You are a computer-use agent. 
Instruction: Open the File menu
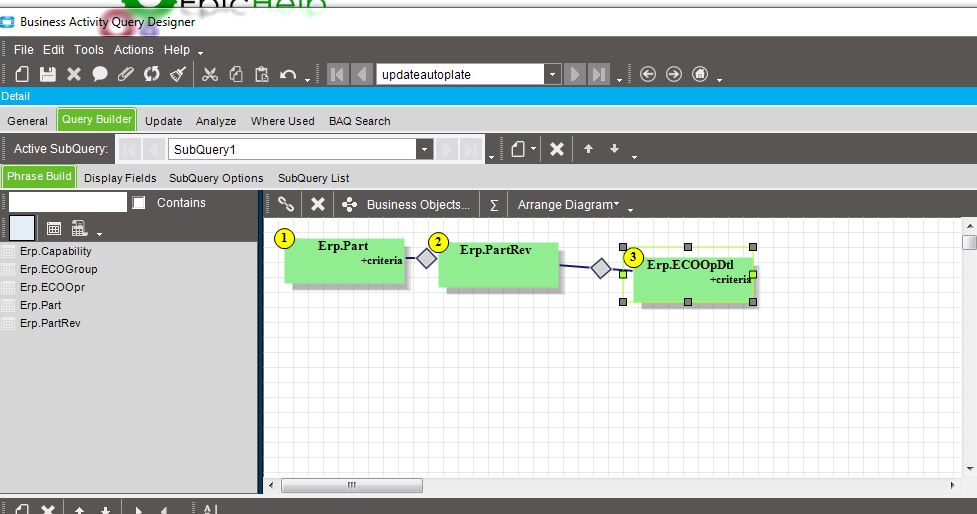click(24, 50)
